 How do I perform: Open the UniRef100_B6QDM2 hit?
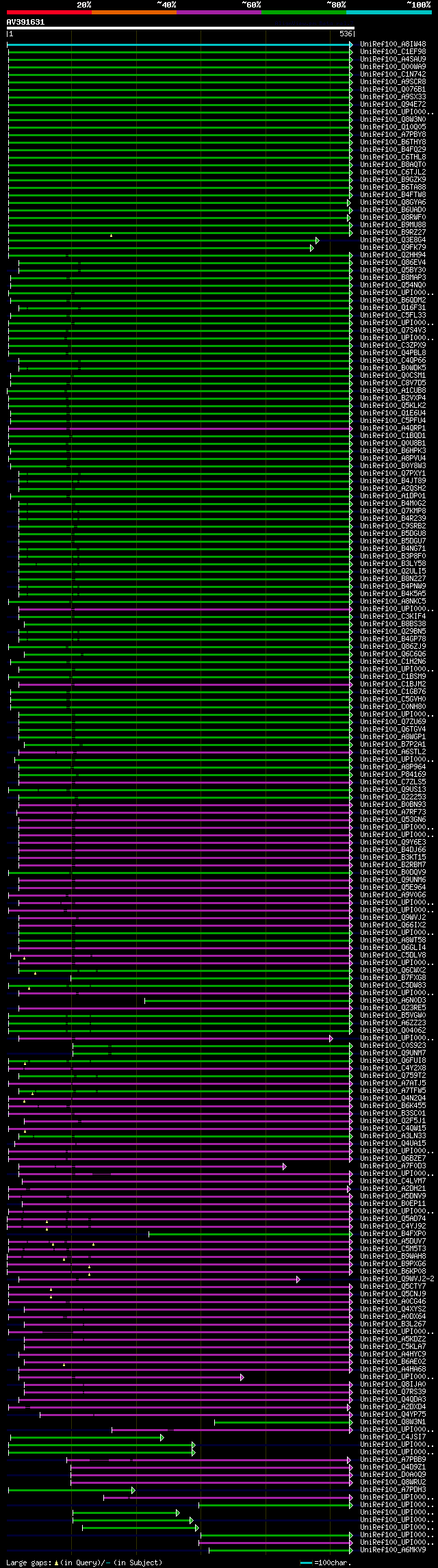393,300
